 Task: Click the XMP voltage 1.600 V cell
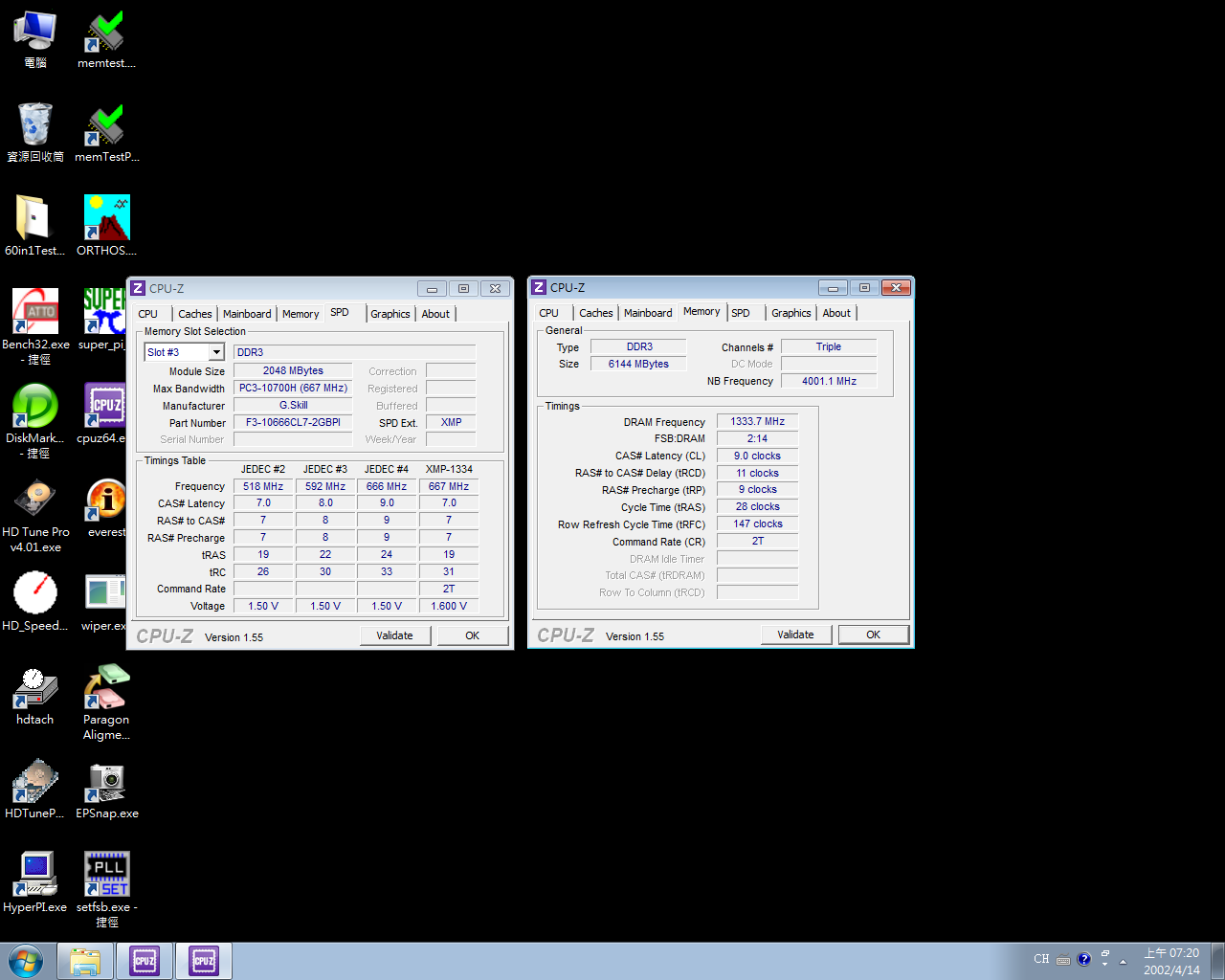[x=449, y=606]
